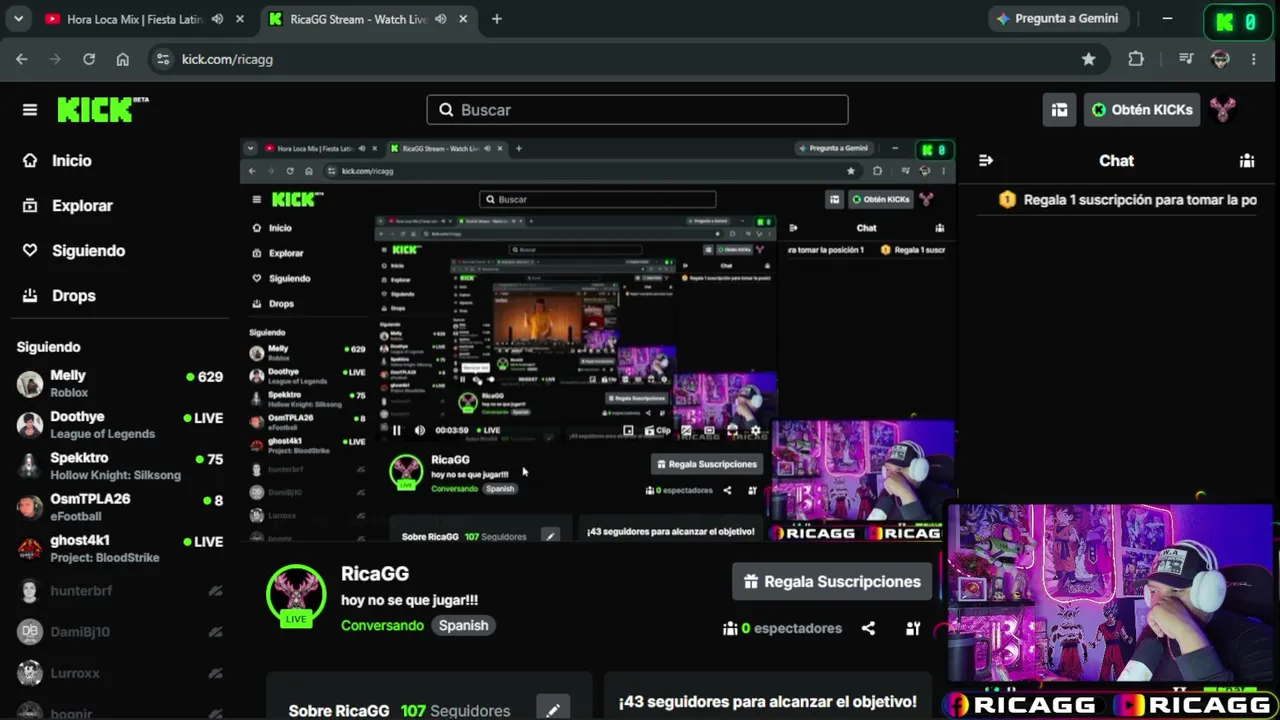
Task: Click the browser home icon
Action: click(122, 59)
